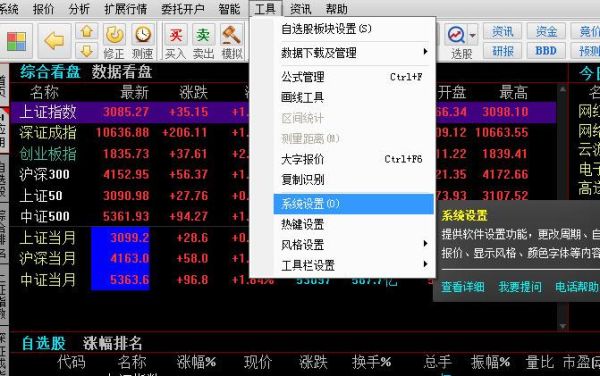The image size is (600, 376).
Task: Open the 委托开户 menu
Action: 183,8
